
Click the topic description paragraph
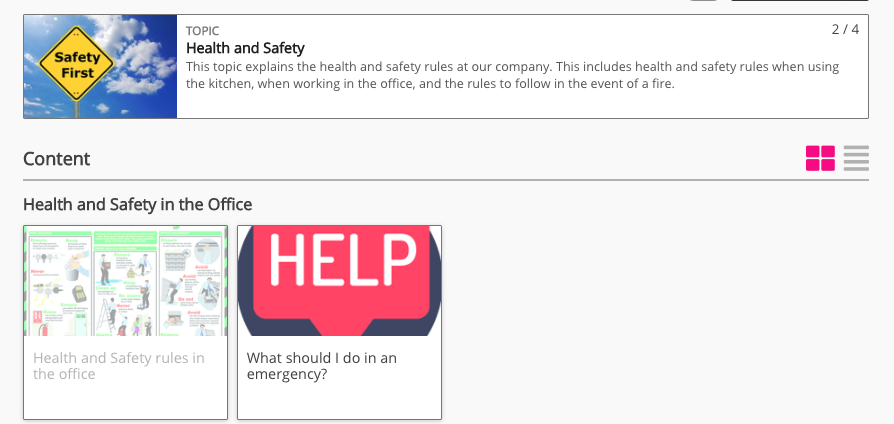coord(512,75)
